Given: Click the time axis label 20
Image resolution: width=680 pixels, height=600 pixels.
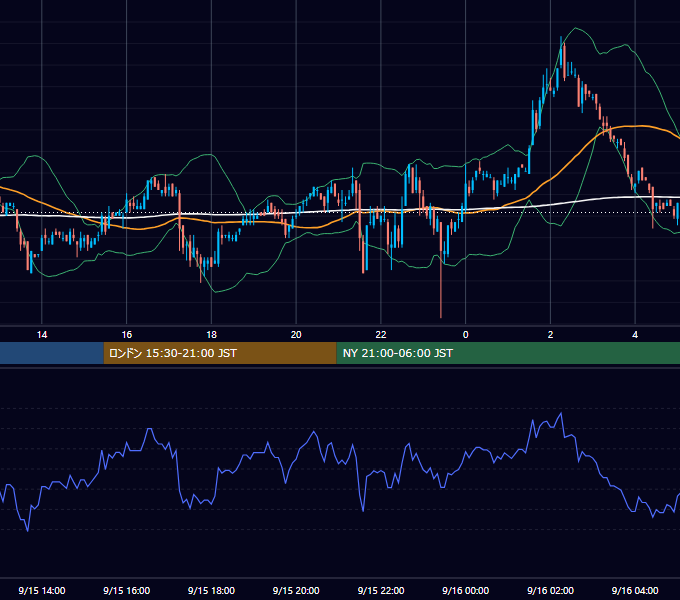Looking at the screenshot, I should pos(296,335).
